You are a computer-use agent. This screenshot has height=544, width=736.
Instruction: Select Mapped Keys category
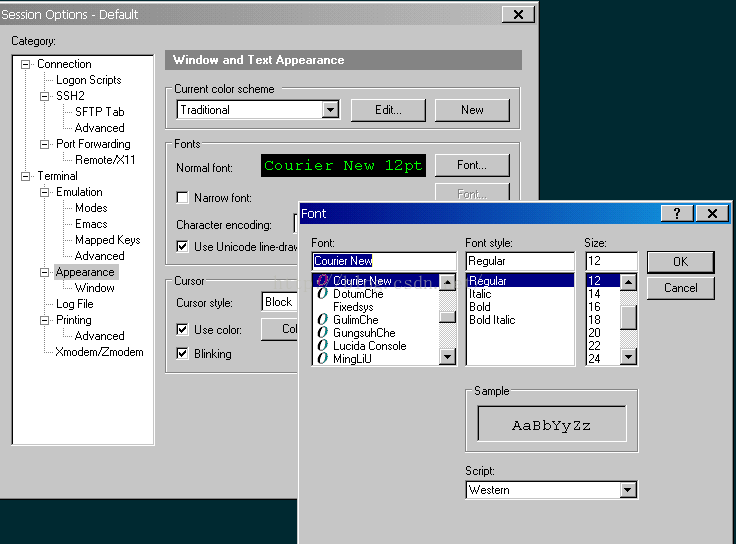(x=107, y=240)
